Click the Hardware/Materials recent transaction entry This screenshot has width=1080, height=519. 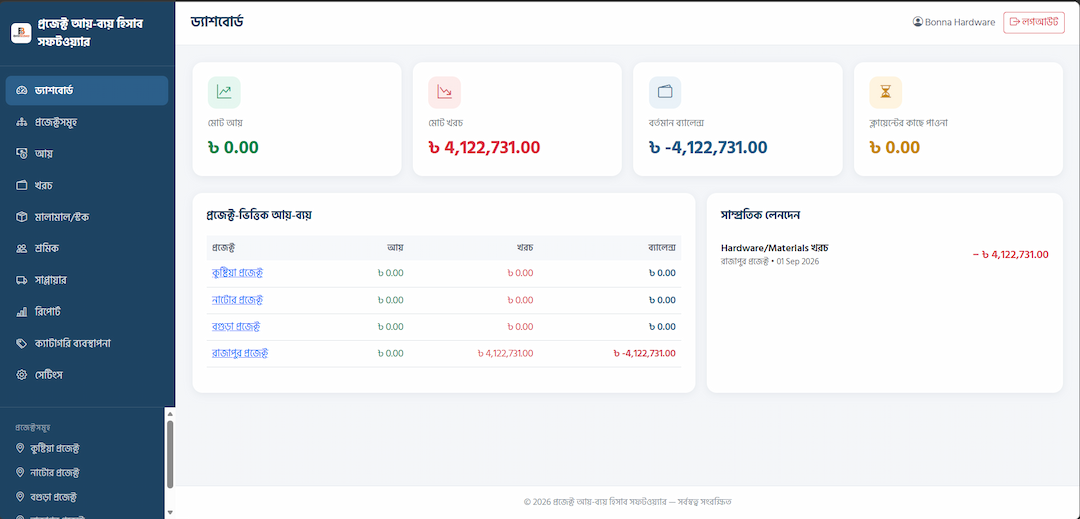pyautogui.click(x=884, y=254)
